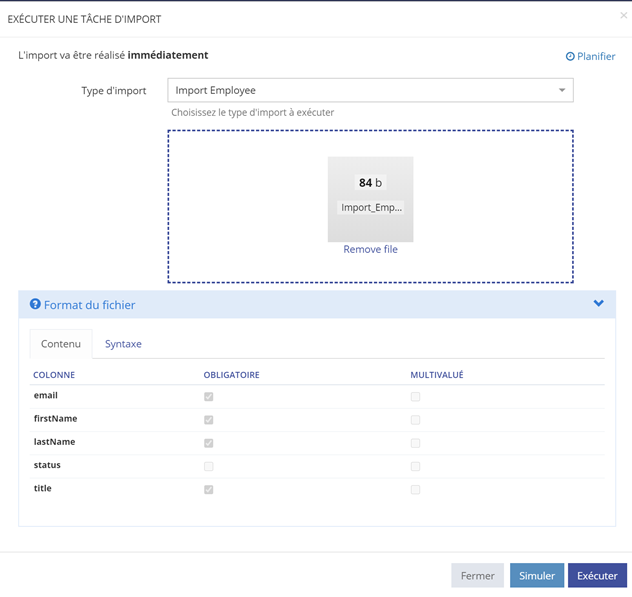Toggle firstName obligatoire checkbox
The width and height of the screenshot is (632, 597).
point(208,420)
